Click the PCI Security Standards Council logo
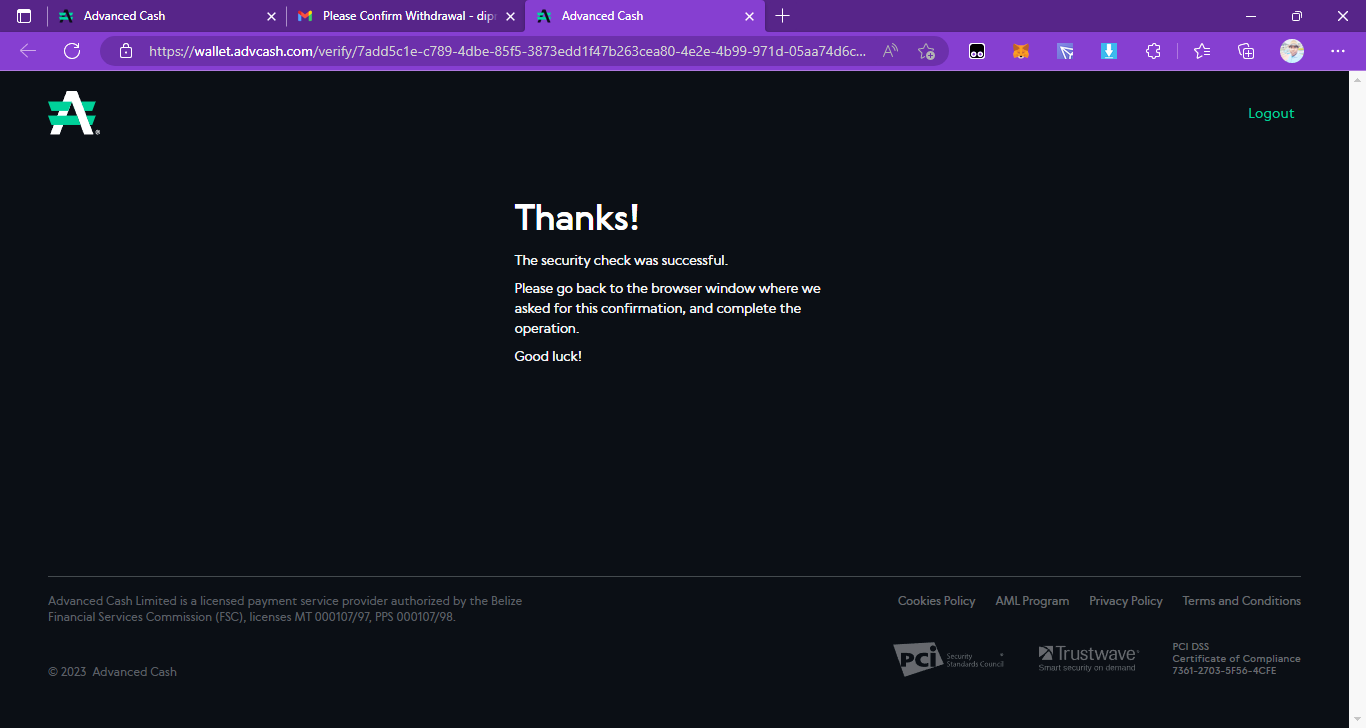This screenshot has height=728, width=1366. pyautogui.click(x=949, y=659)
